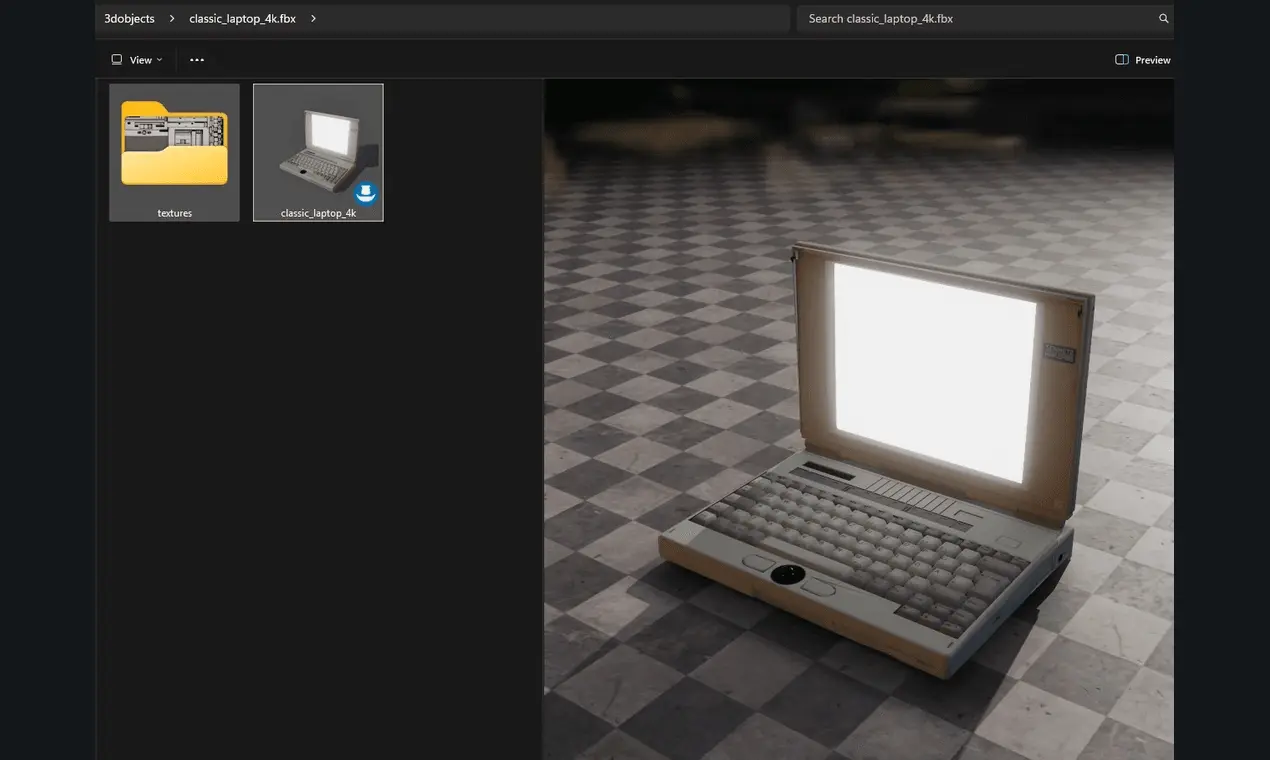Open the See more ellipsis menu
This screenshot has width=1270, height=760.
click(x=197, y=60)
